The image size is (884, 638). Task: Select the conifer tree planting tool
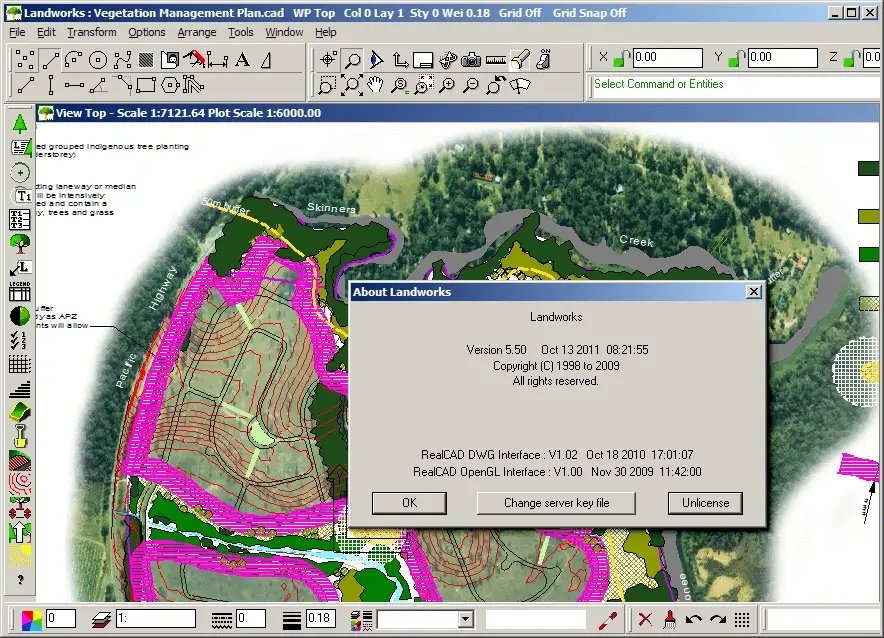pos(20,123)
